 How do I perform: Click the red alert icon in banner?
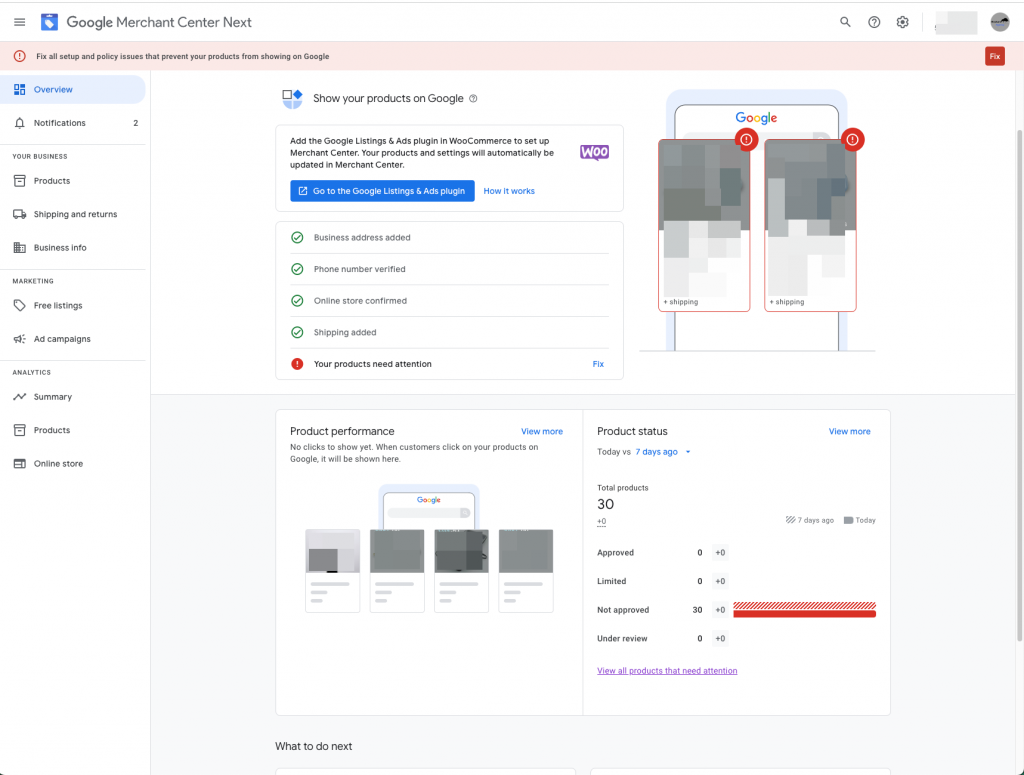20,56
